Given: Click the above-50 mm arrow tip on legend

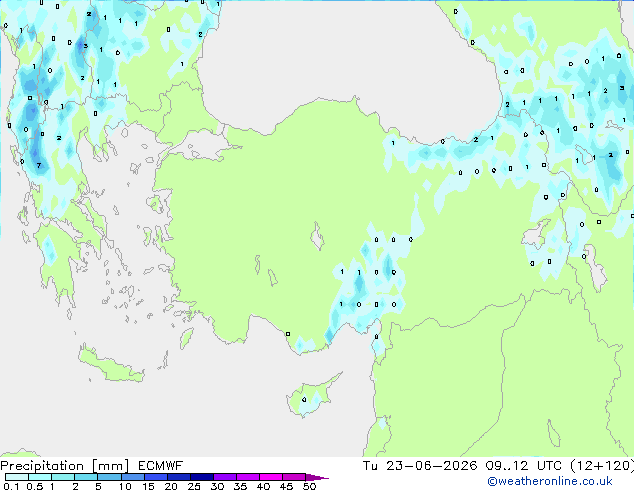Looking at the screenshot, I should coord(317,477).
